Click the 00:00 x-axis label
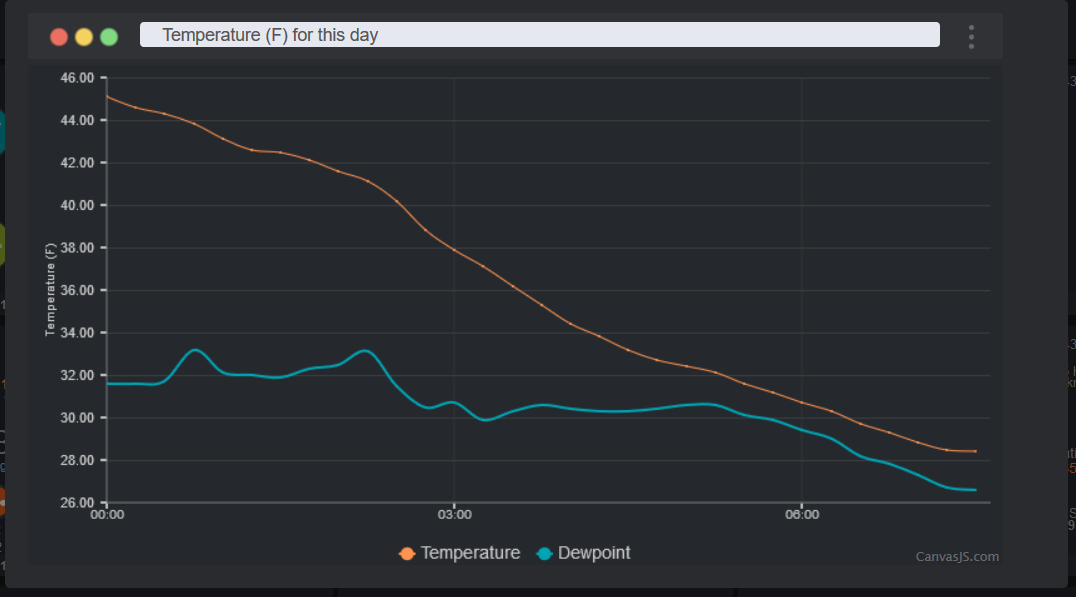1076x597 pixels. (x=107, y=515)
